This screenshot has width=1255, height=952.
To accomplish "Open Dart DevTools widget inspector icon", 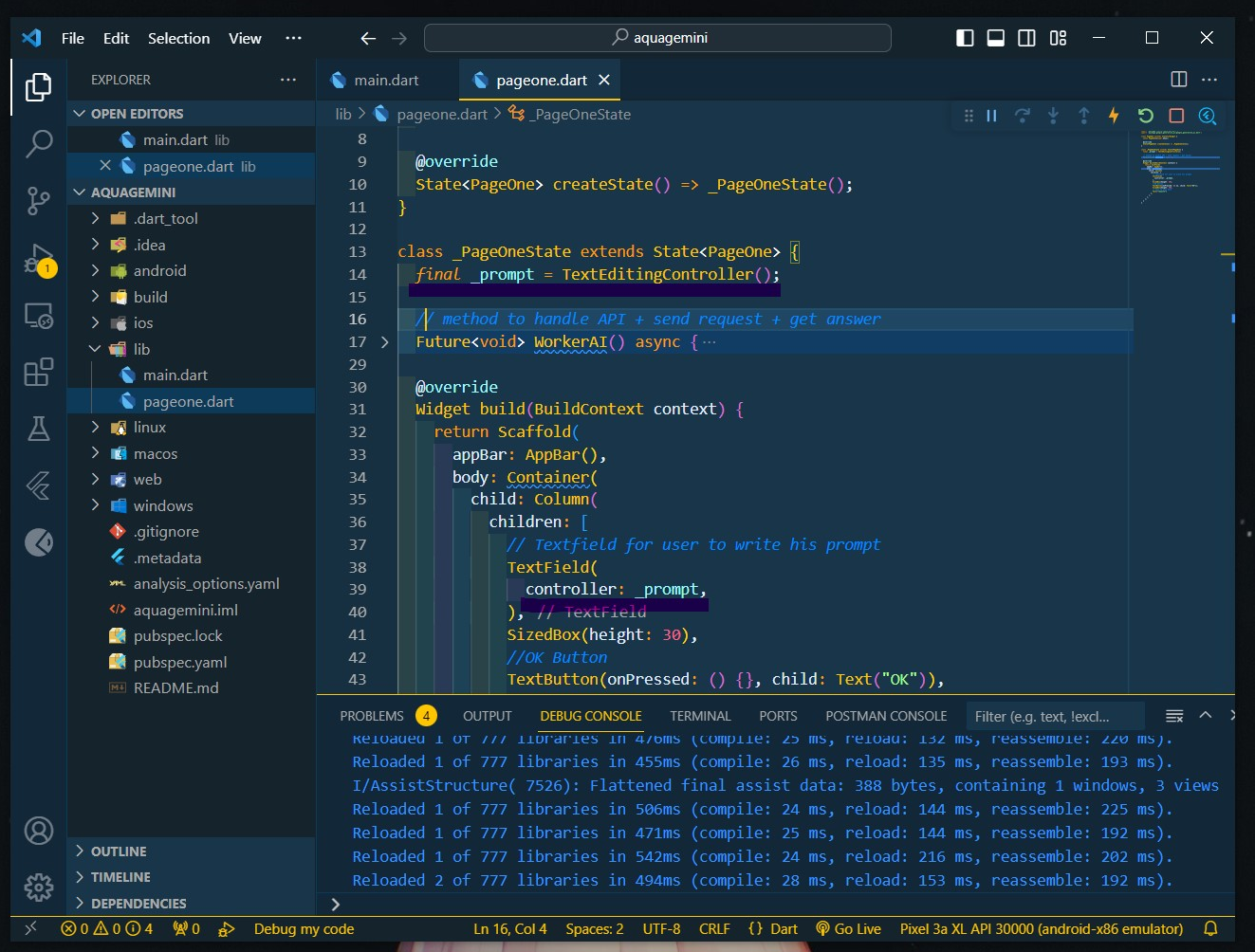I will [x=1208, y=116].
